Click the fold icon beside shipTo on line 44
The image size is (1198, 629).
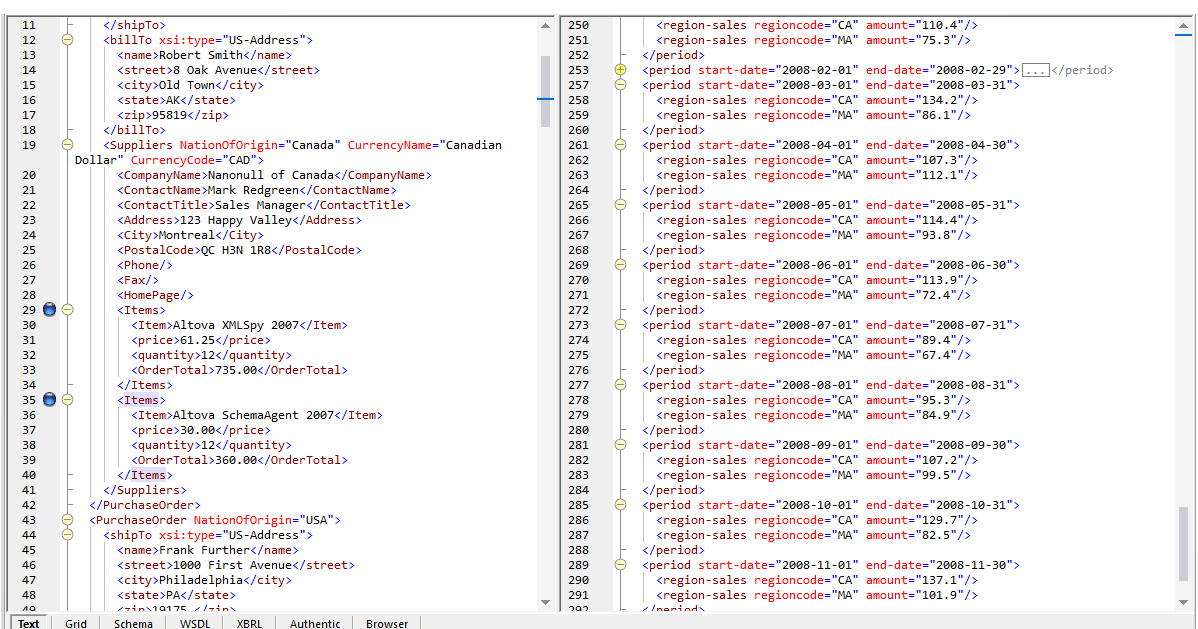[x=67, y=535]
